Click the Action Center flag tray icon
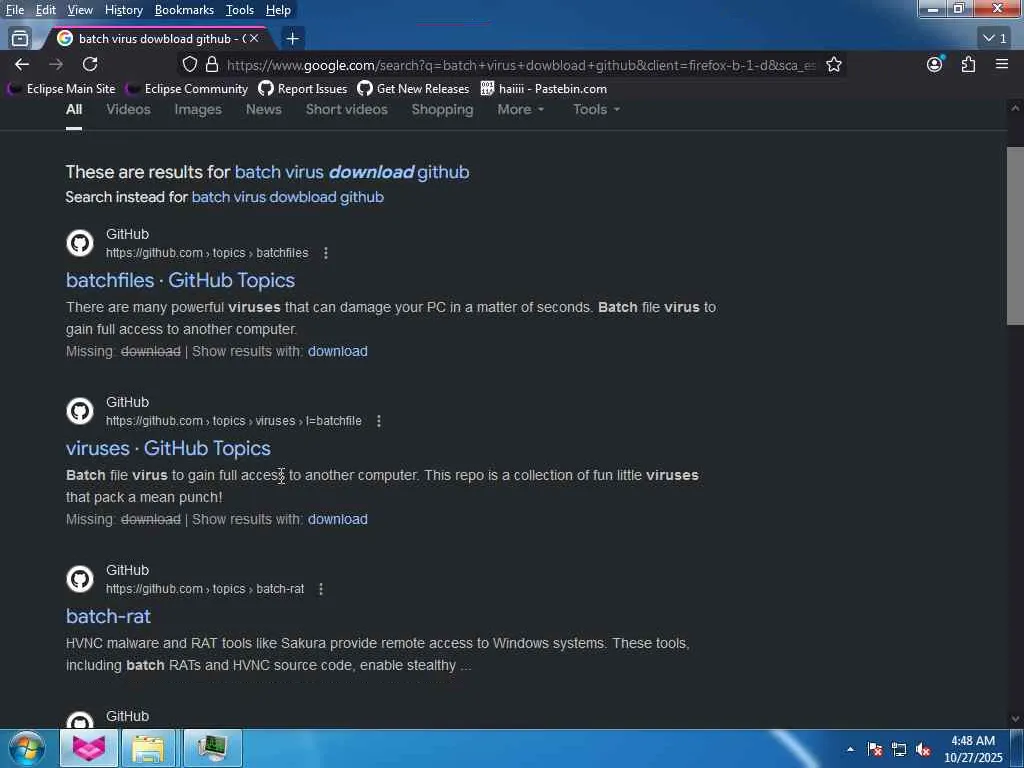 875,749
